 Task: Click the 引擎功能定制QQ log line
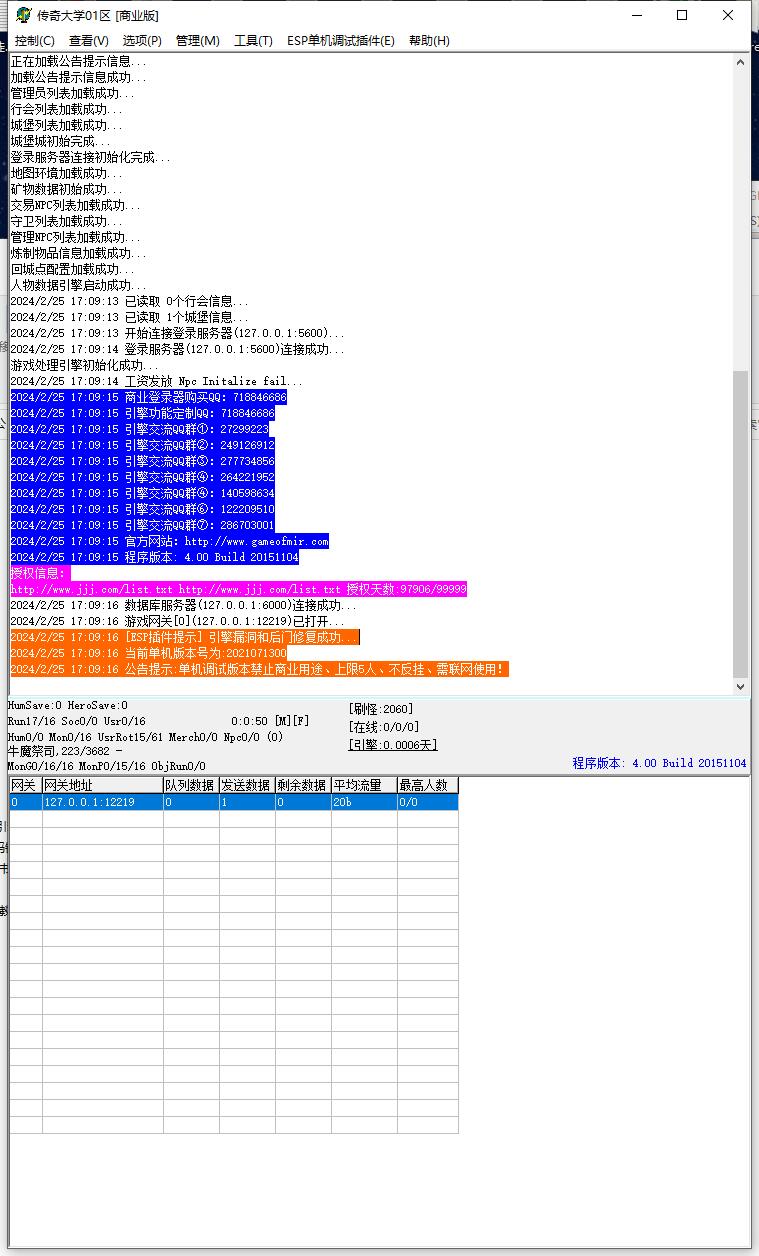142,413
